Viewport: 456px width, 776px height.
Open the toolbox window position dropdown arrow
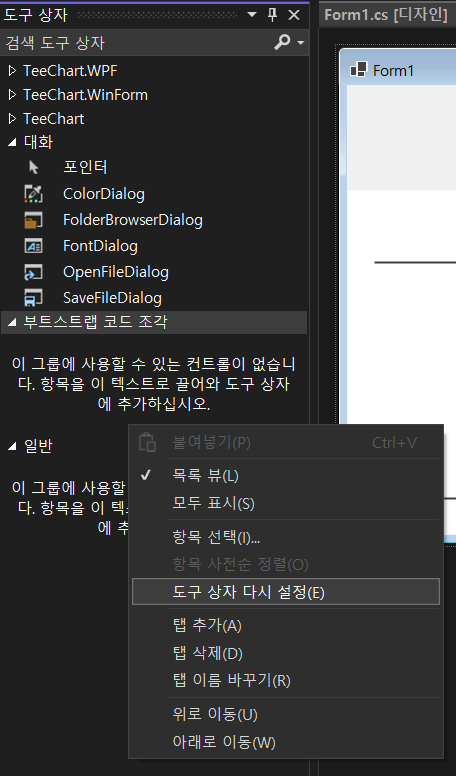(x=252, y=14)
